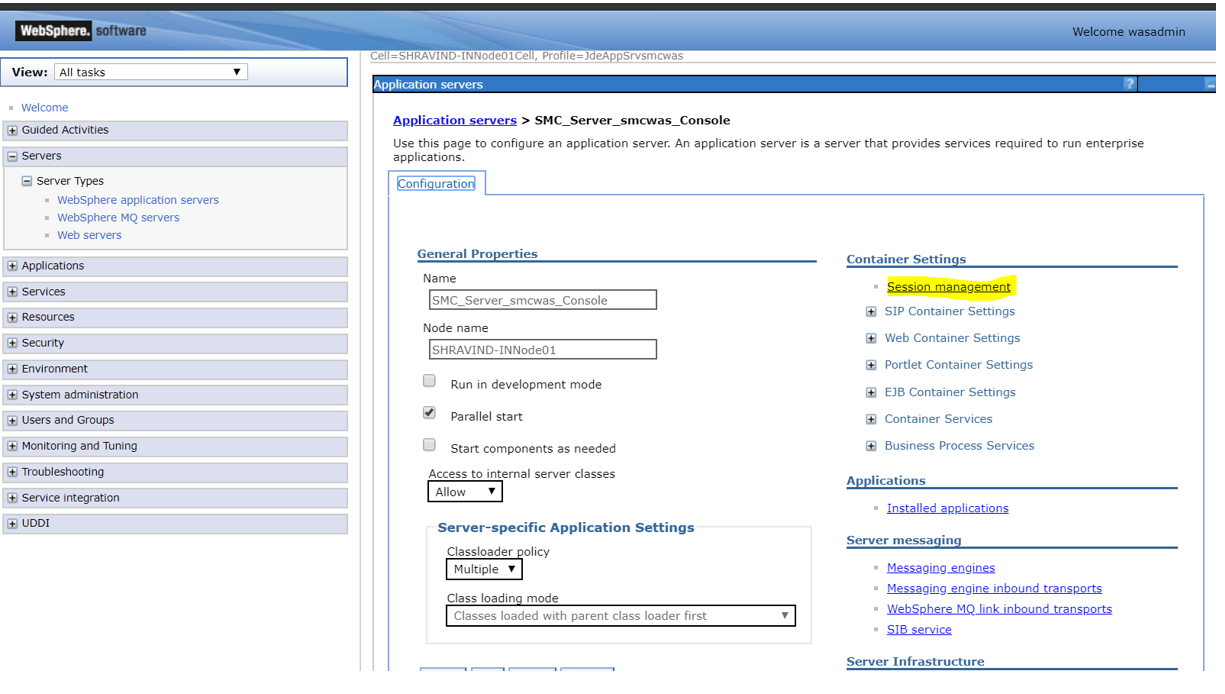Click the Server Infrastructure heading

click(x=915, y=661)
